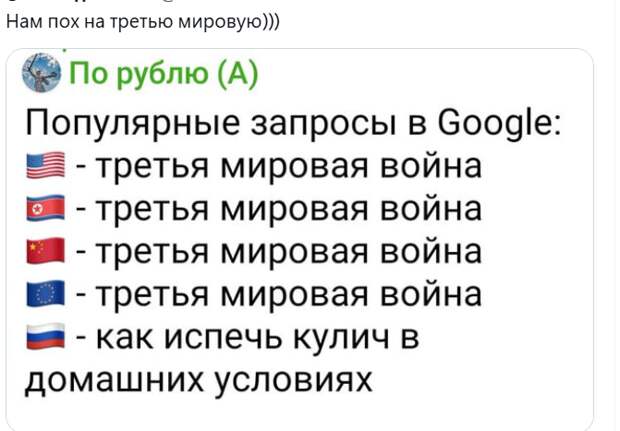The height and width of the screenshot is (431, 620).
Task: Click the word как after the Russia flag
Action: pos(125,337)
